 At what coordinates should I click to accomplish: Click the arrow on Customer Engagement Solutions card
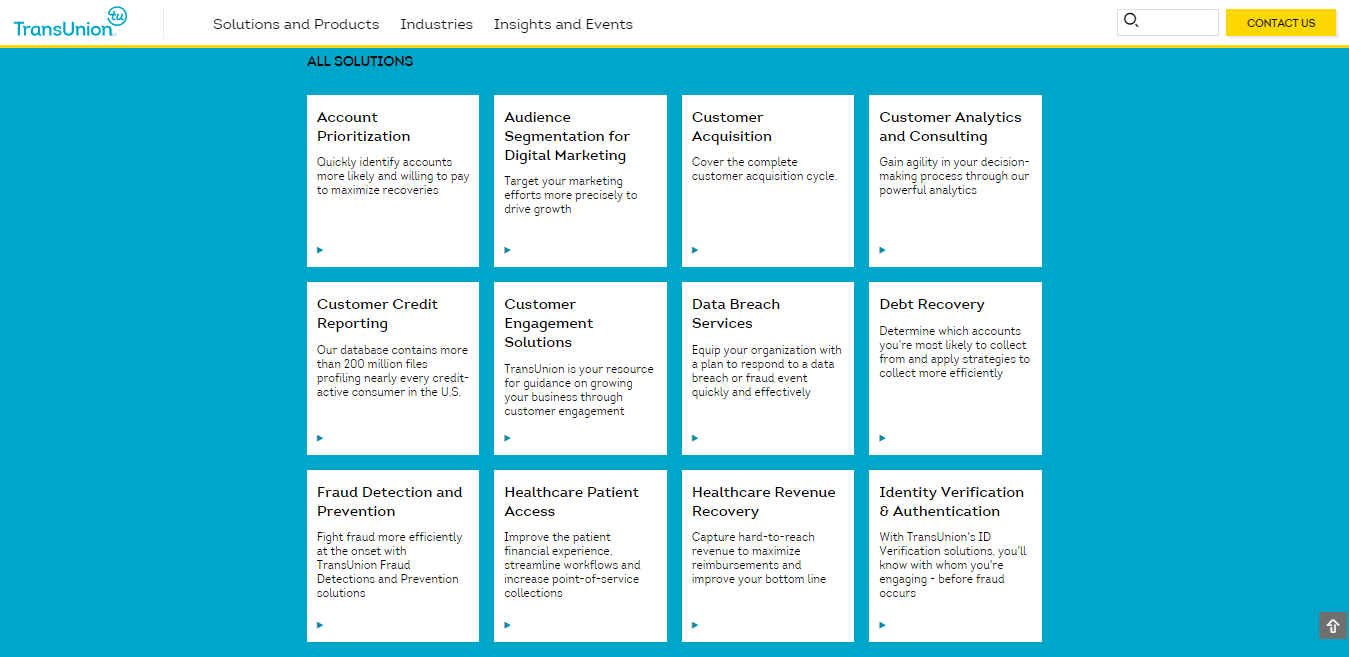tap(507, 438)
